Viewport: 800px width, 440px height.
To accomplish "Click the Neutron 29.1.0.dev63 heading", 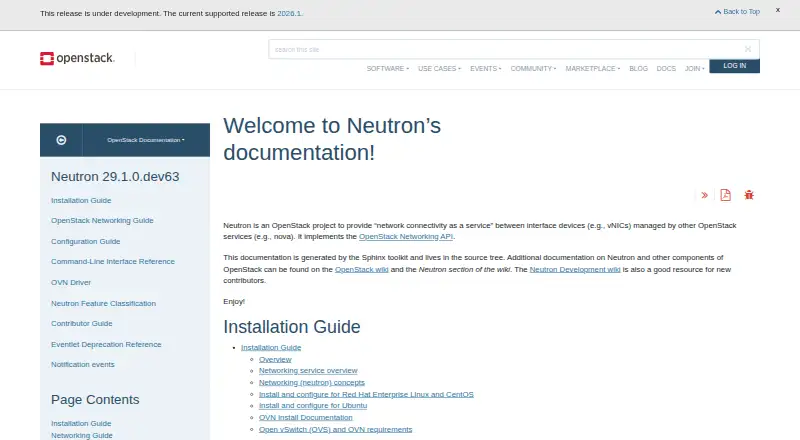I will (115, 177).
